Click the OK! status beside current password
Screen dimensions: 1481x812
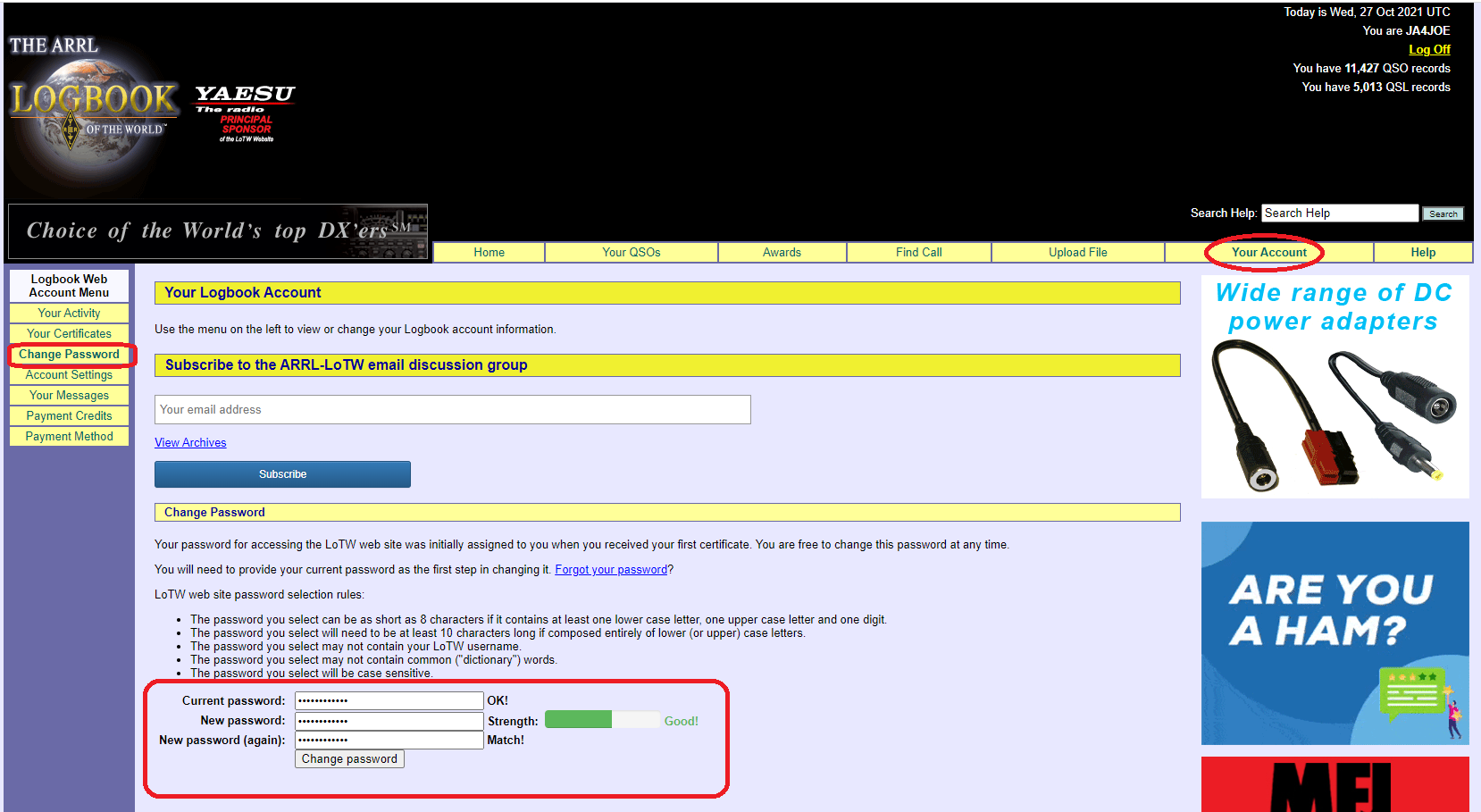[x=498, y=701]
